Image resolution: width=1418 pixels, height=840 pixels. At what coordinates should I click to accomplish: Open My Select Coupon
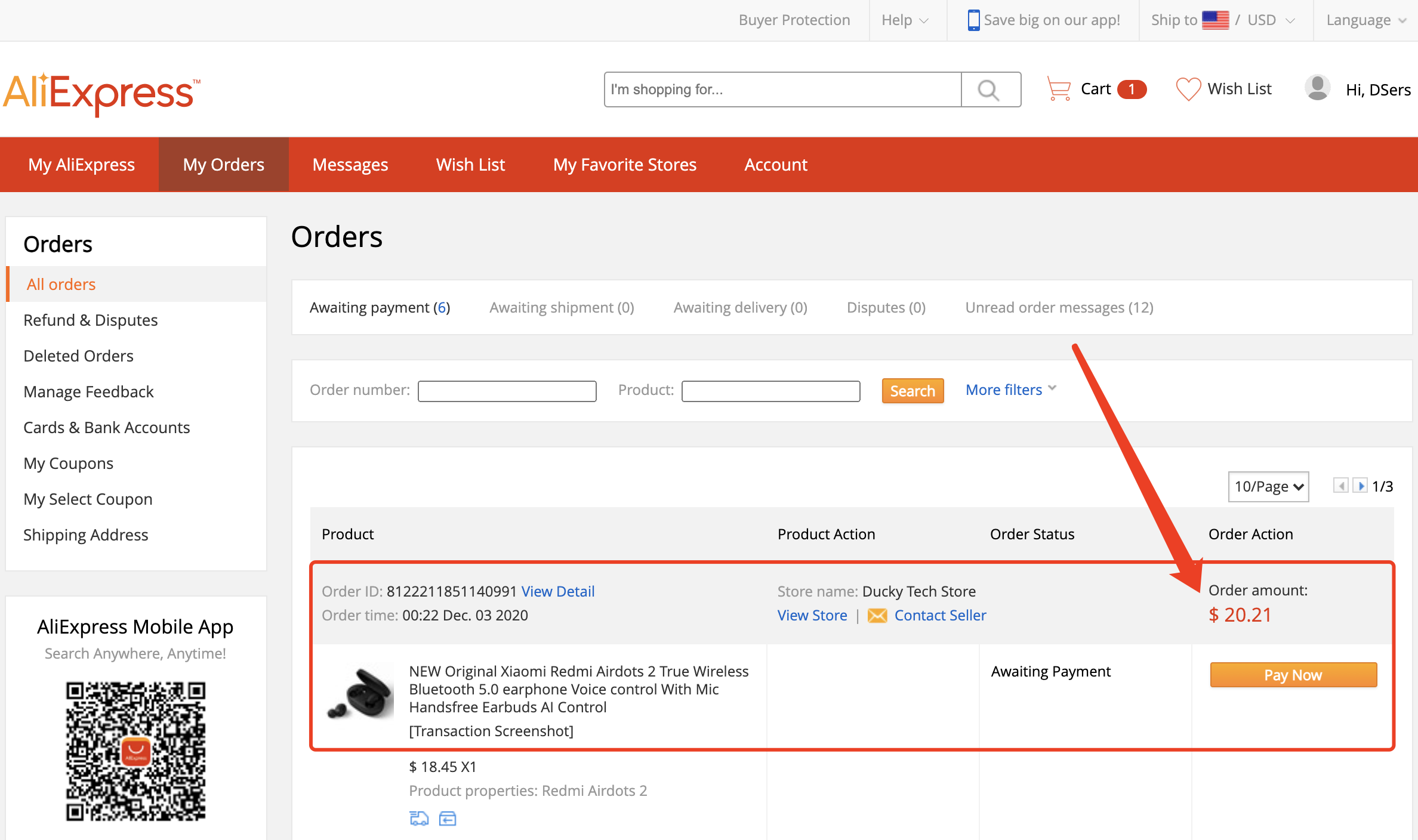[88, 499]
